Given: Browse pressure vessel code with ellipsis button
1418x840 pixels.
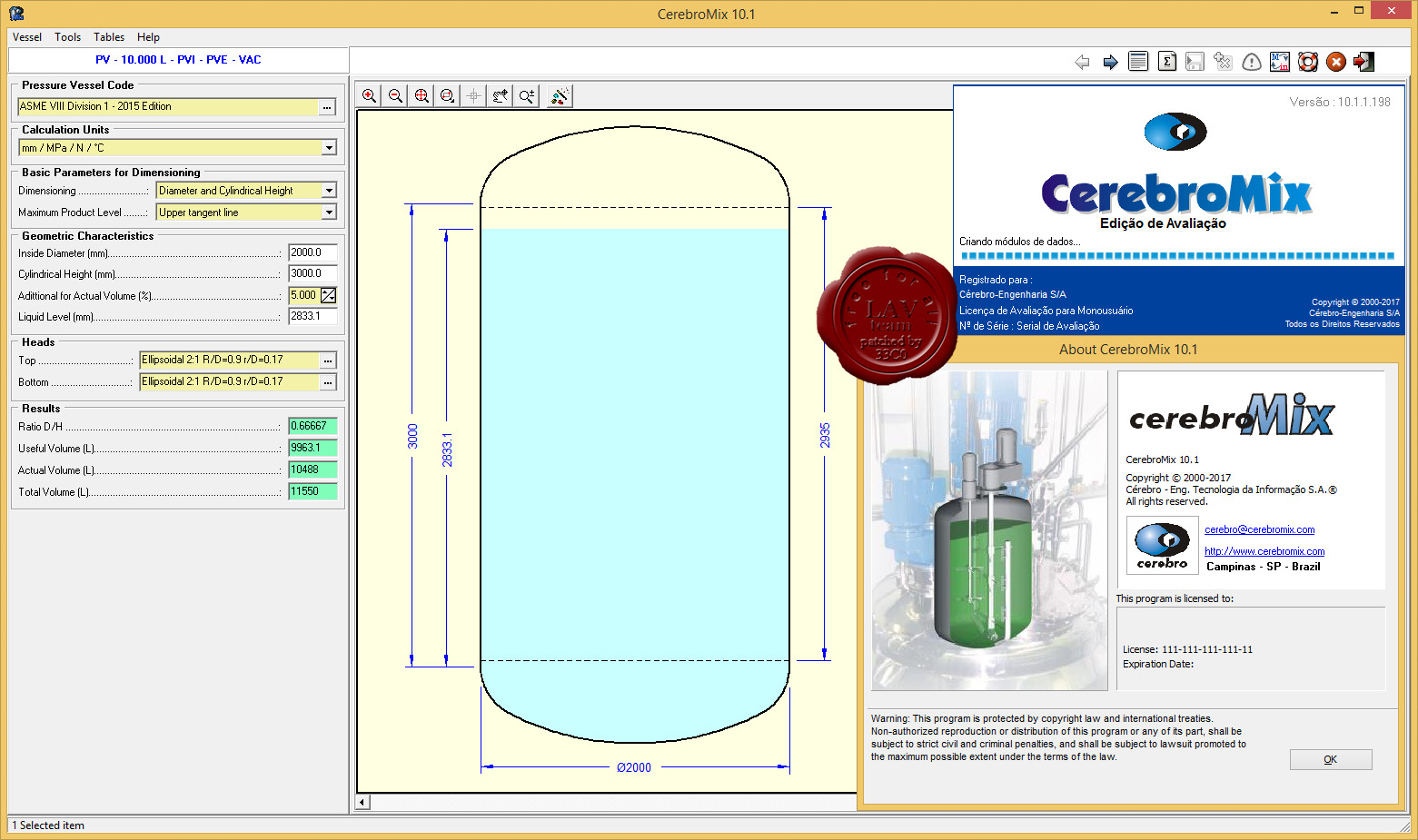Looking at the screenshot, I should tap(327, 107).
